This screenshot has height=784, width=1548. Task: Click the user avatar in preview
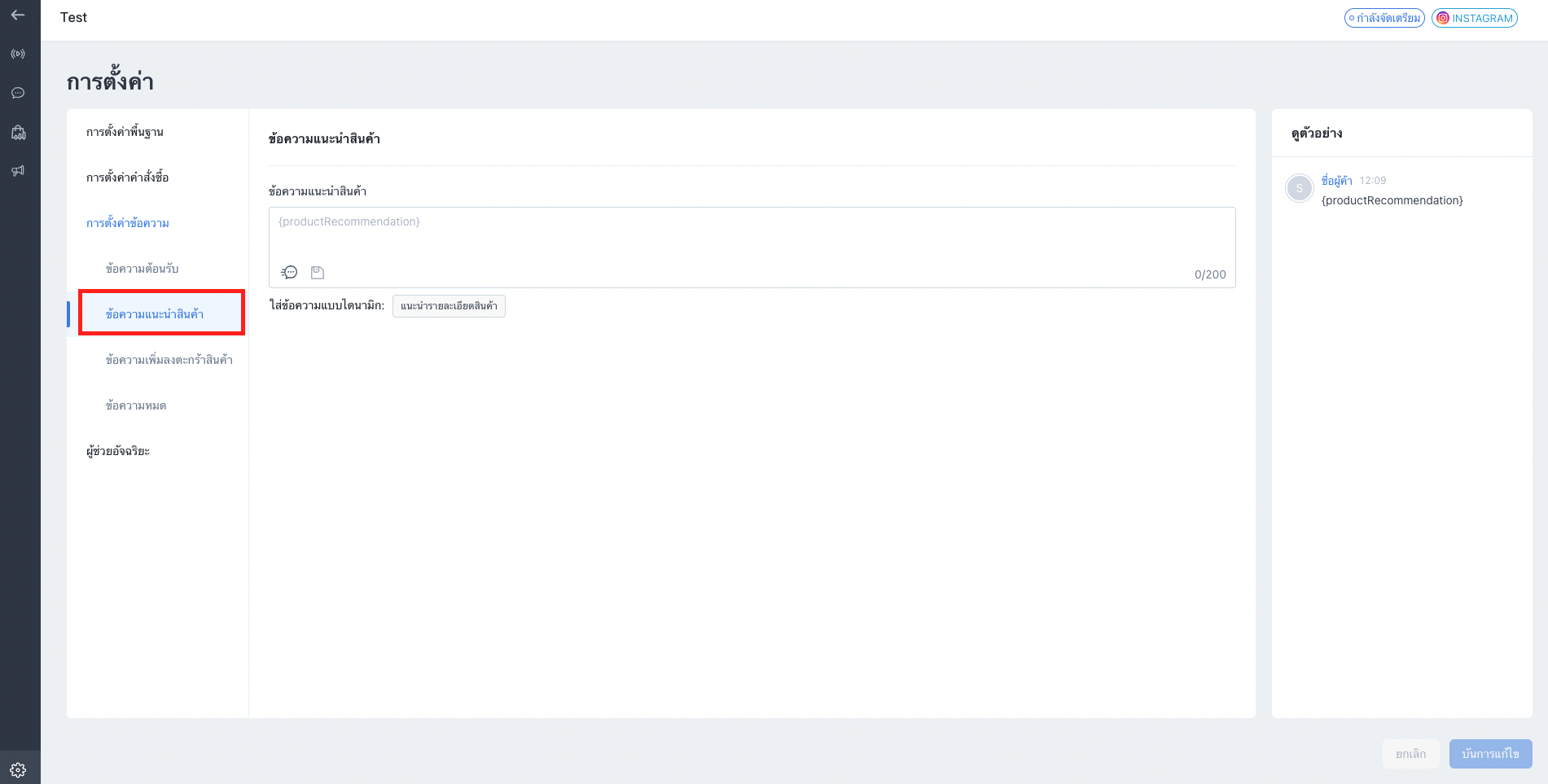[1299, 188]
